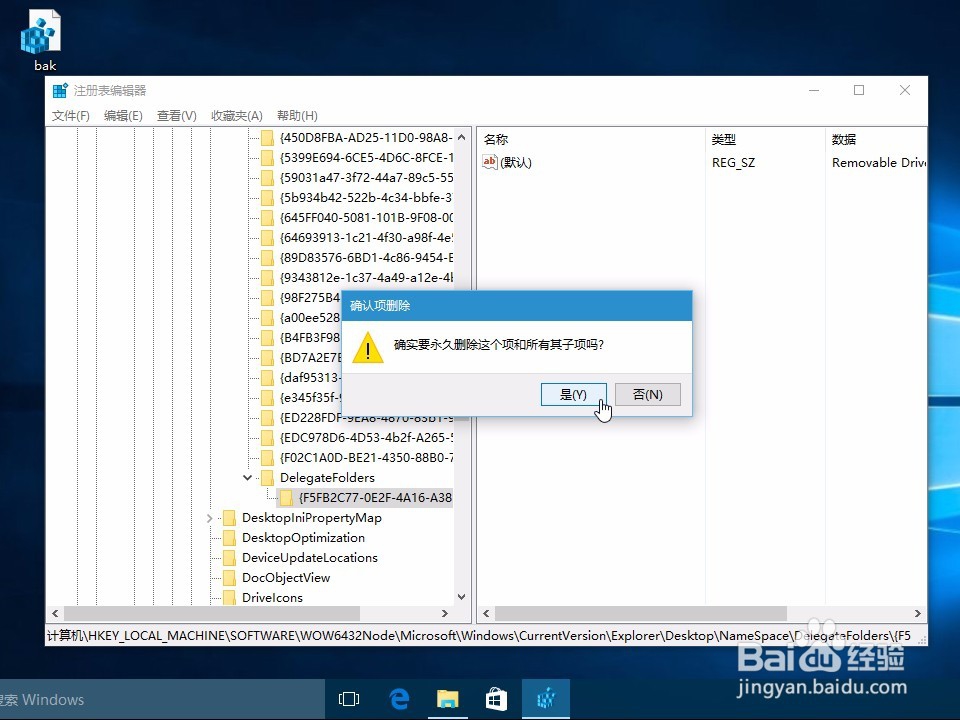Open the 帮助(H) menu
Screen dimensions: 960x720
(297, 116)
